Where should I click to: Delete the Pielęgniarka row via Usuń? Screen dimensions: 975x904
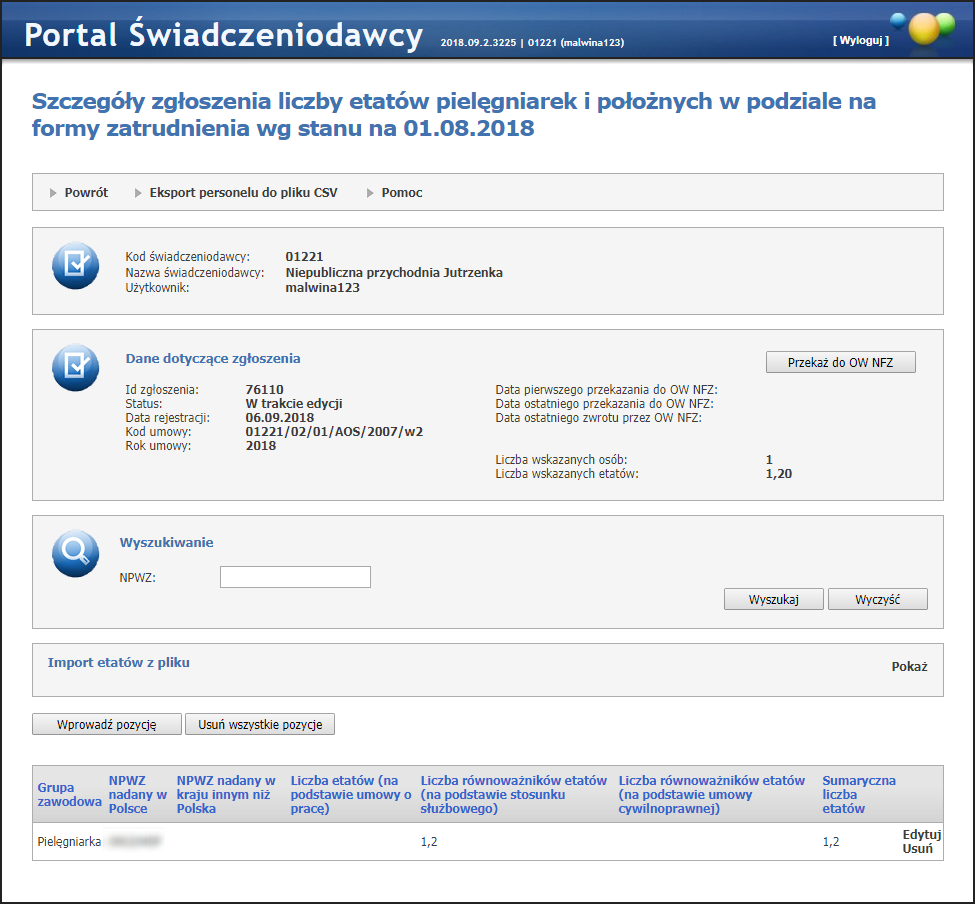pyautogui.click(x=917, y=849)
